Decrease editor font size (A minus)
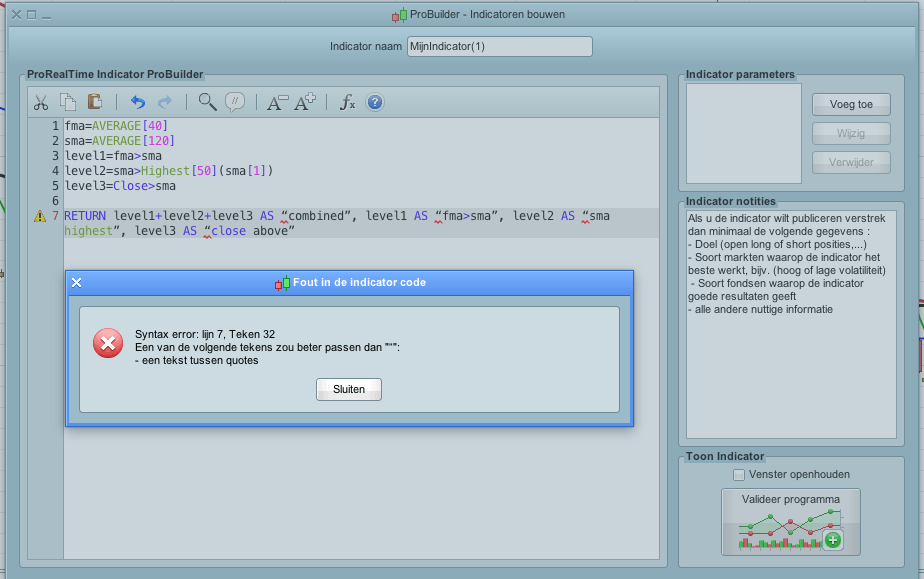Viewport: 924px width, 579px height. [x=277, y=102]
